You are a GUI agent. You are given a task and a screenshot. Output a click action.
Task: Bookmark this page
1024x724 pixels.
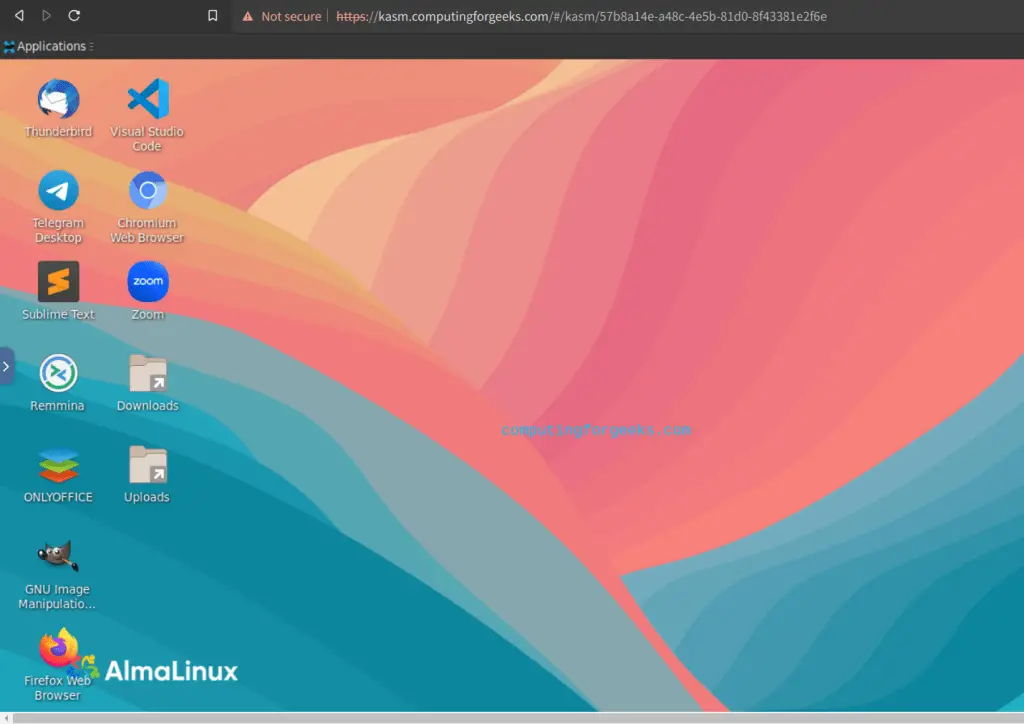(212, 16)
